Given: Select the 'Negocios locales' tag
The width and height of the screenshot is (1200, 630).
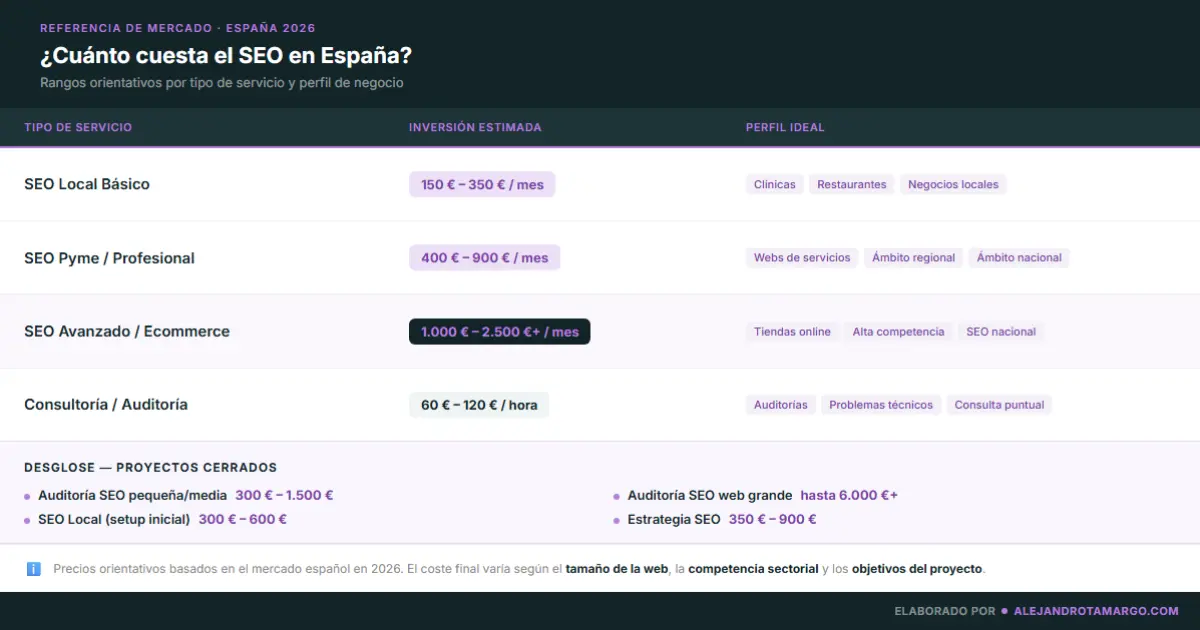Looking at the screenshot, I should tap(953, 184).
